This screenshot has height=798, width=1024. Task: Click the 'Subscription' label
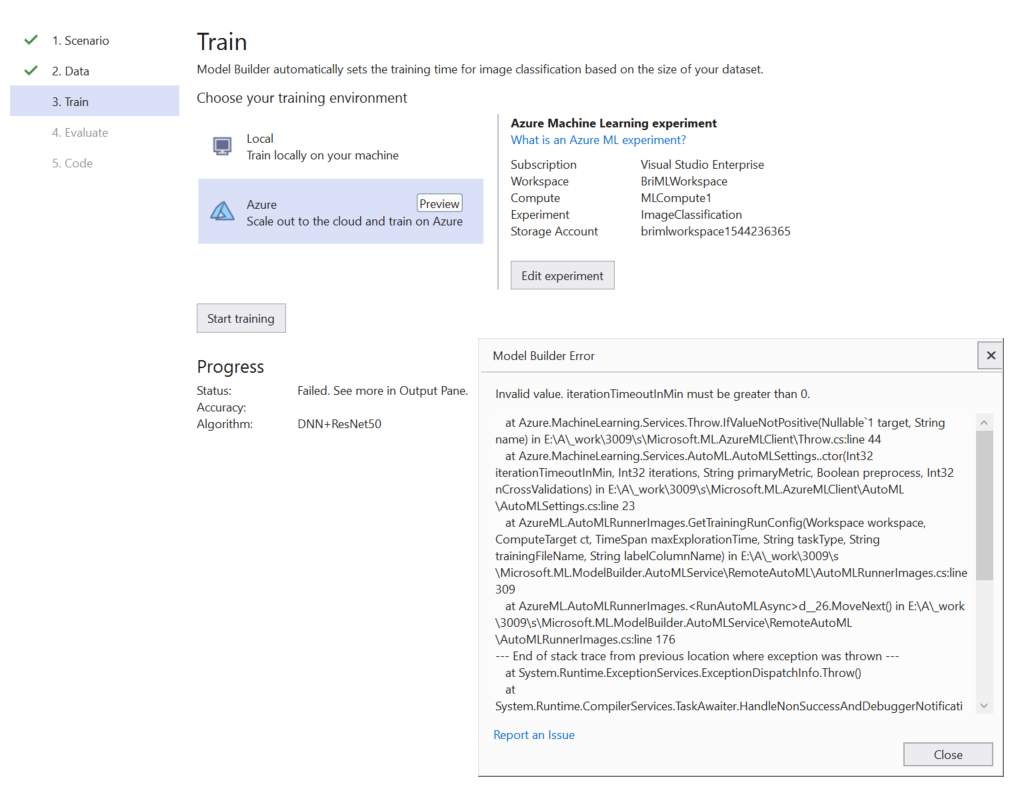coord(543,165)
